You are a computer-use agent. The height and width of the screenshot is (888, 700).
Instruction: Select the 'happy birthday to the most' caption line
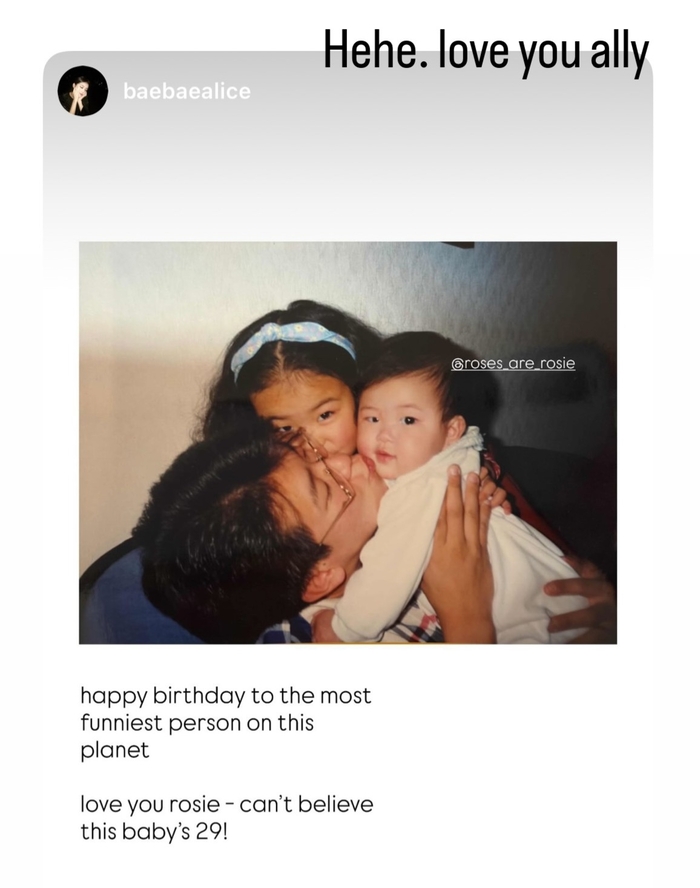pyautogui.click(x=225, y=695)
